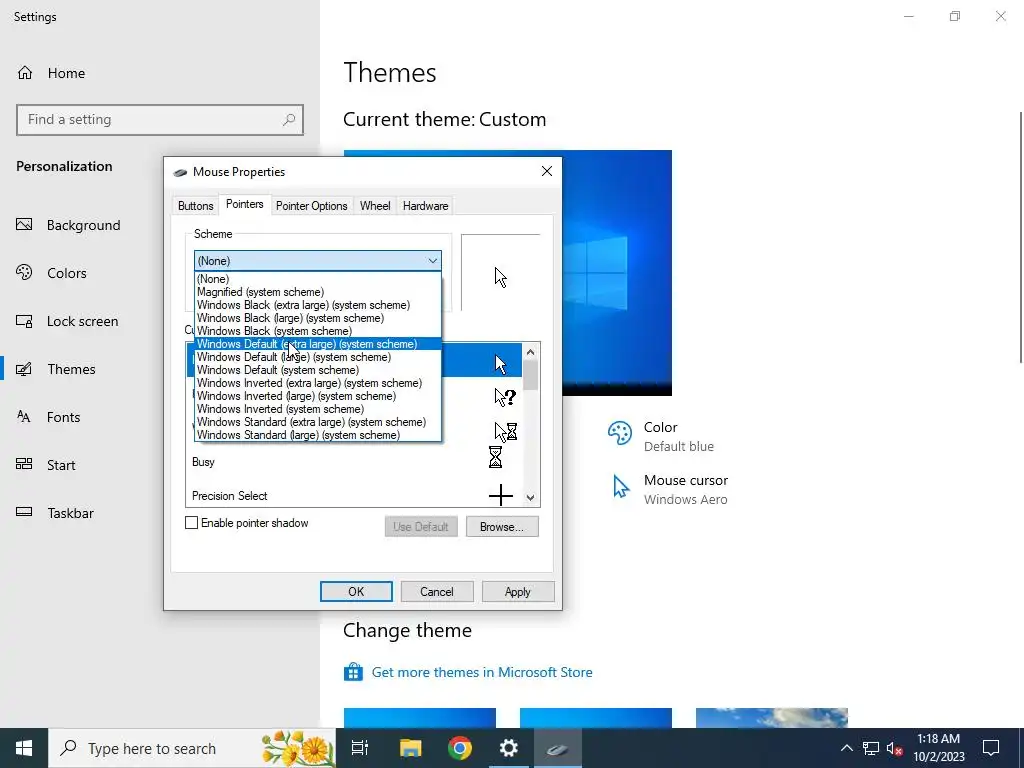
Task: Select the Working In Background hourglass pointer
Action: coord(505,431)
